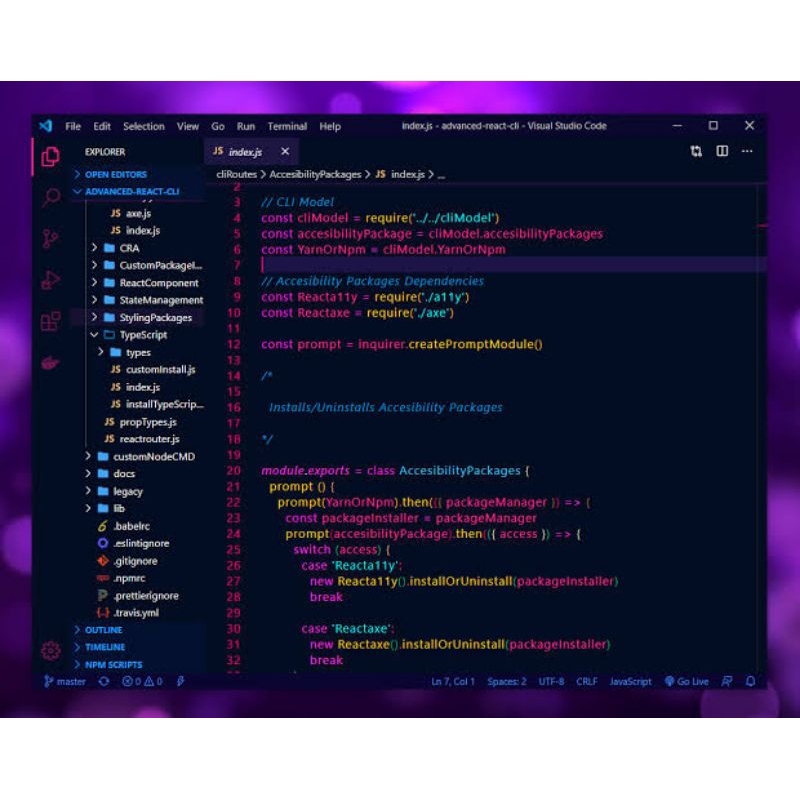The width and height of the screenshot is (800, 800).
Task: Open the Run and Debug view
Action: (x=51, y=280)
